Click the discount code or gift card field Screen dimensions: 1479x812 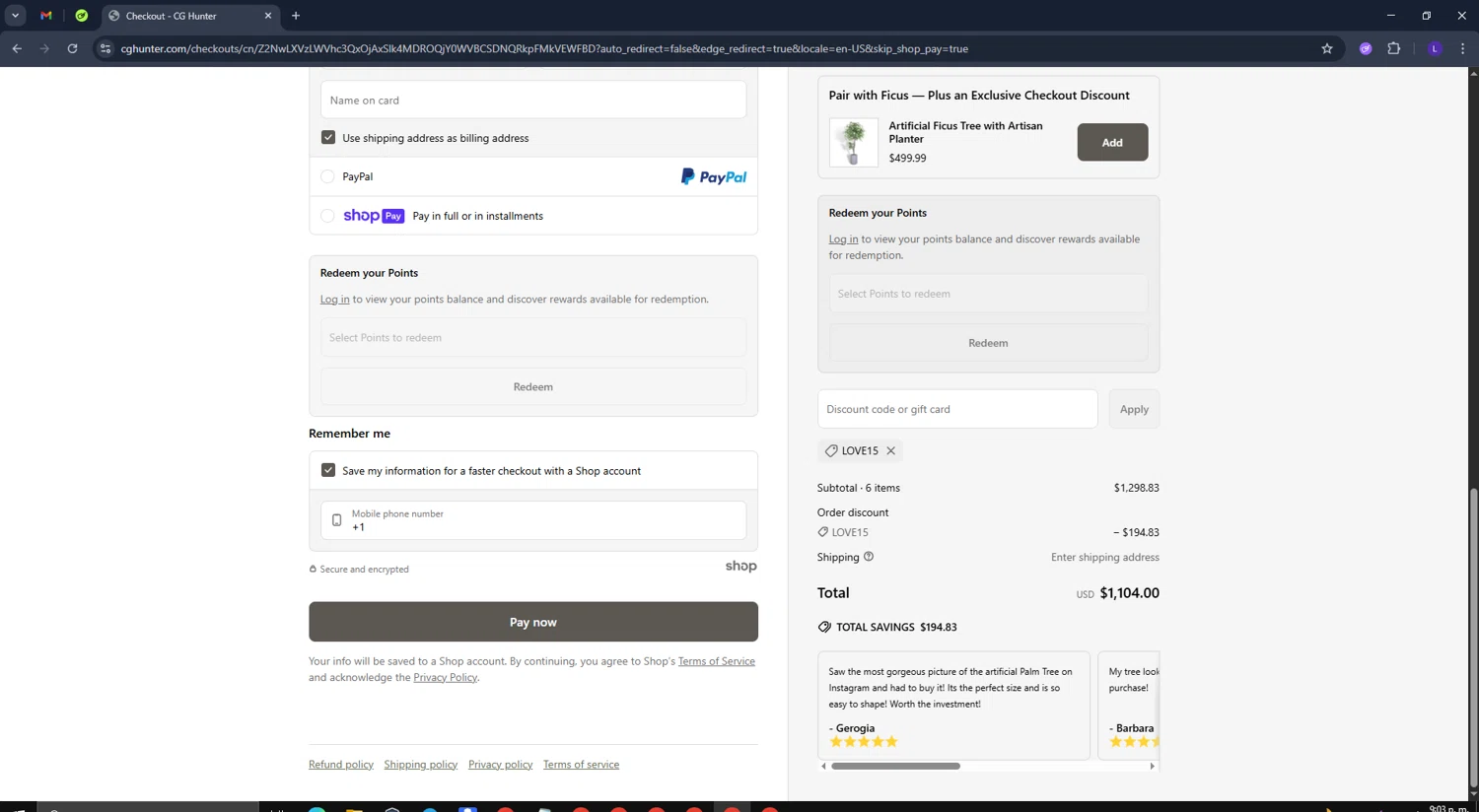click(956, 409)
